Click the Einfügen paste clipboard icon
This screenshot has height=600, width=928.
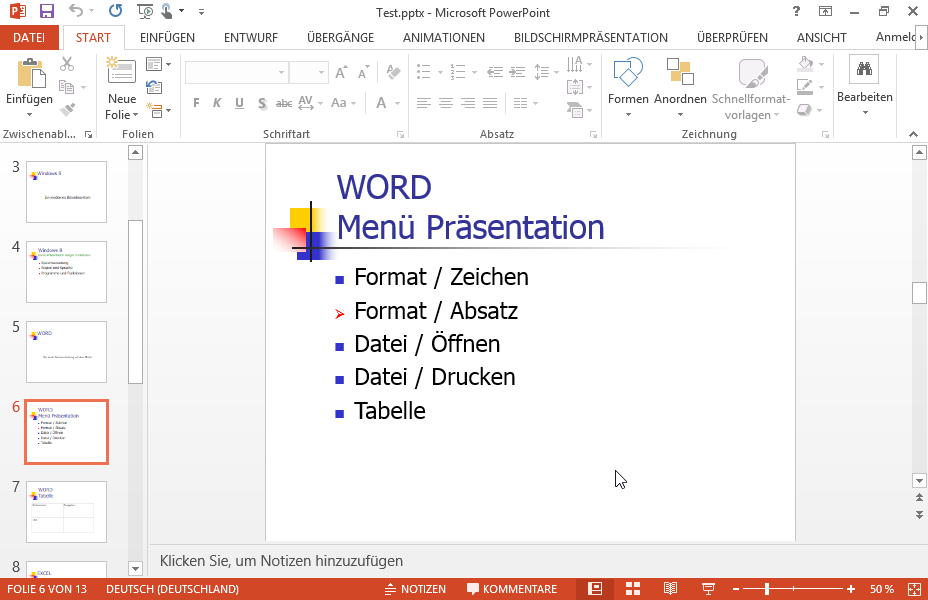click(31, 73)
